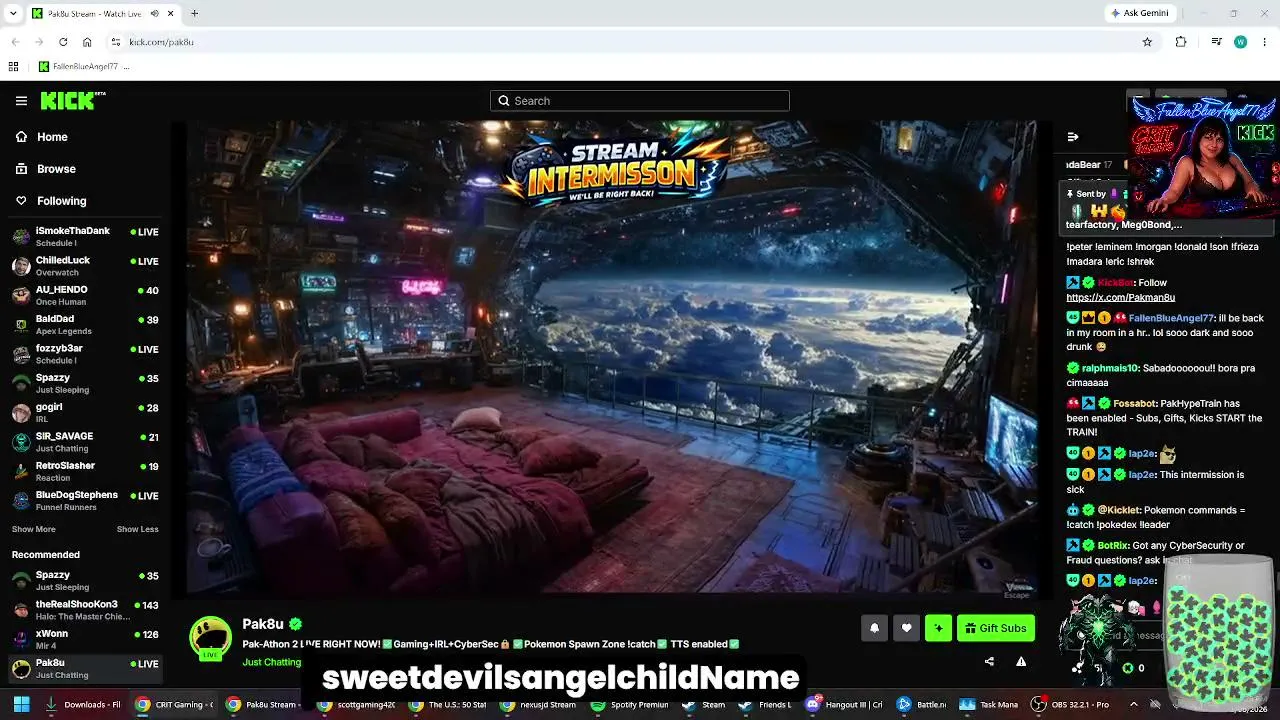The height and width of the screenshot is (720, 1280).
Task: Focus the Kick search field
Action: coord(640,101)
